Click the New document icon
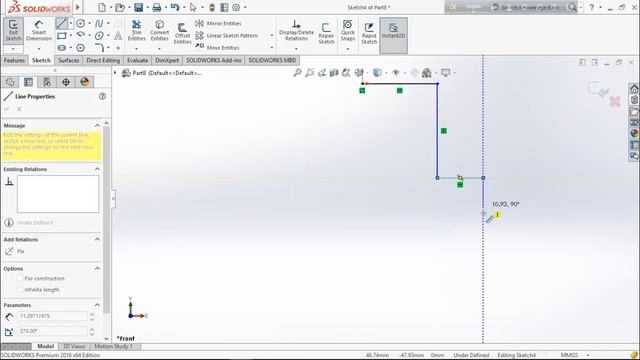The image size is (640, 360). (x=102, y=7)
